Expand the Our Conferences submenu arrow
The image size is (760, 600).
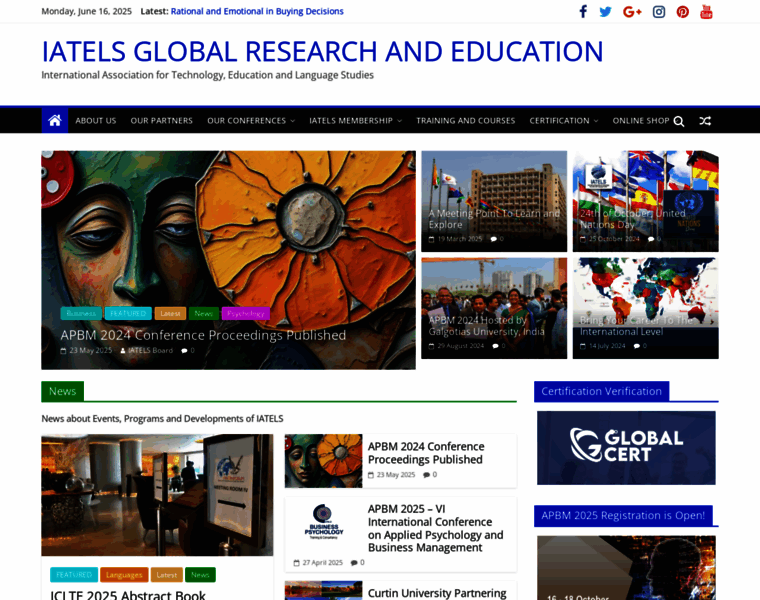click(293, 121)
